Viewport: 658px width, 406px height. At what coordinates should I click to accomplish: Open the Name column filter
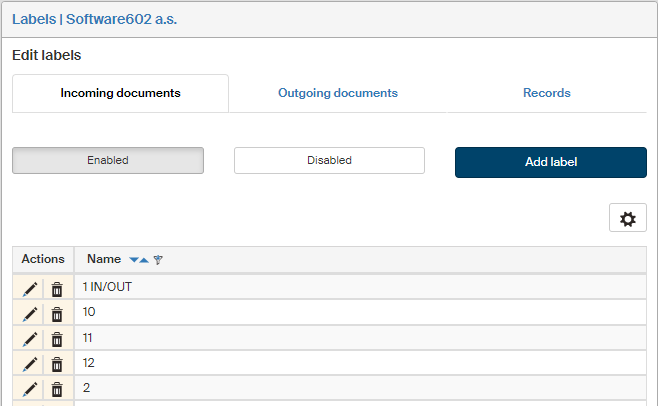point(158,260)
